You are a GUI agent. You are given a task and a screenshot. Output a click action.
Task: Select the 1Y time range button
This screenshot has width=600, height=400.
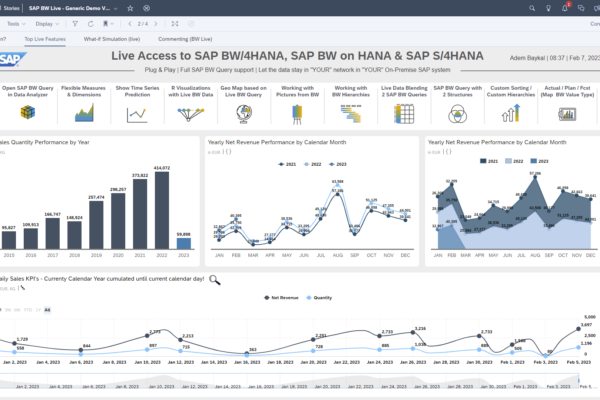pyautogui.click(x=38, y=310)
